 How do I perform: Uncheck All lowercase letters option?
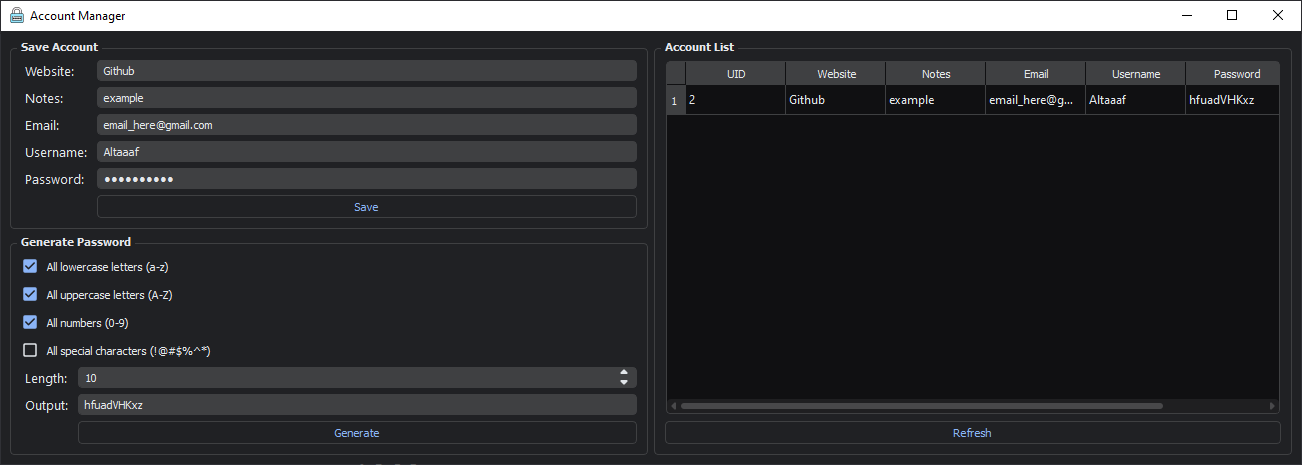tap(30, 266)
